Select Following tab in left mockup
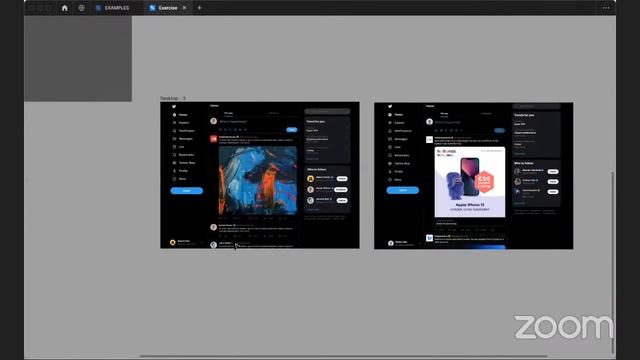The width and height of the screenshot is (640, 360). pyautogui.click(x=273, y=113)
